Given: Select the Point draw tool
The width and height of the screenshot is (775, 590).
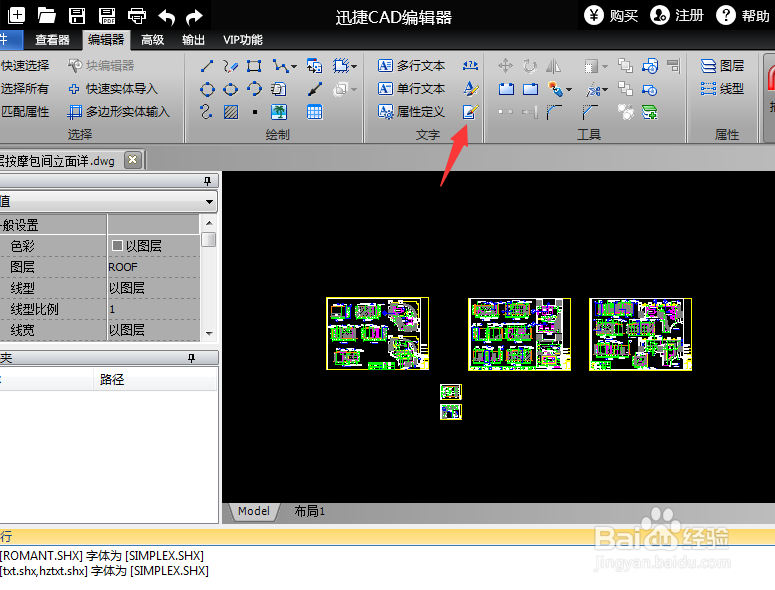Looking at the screenshot, I should click(x=255, y=112).
